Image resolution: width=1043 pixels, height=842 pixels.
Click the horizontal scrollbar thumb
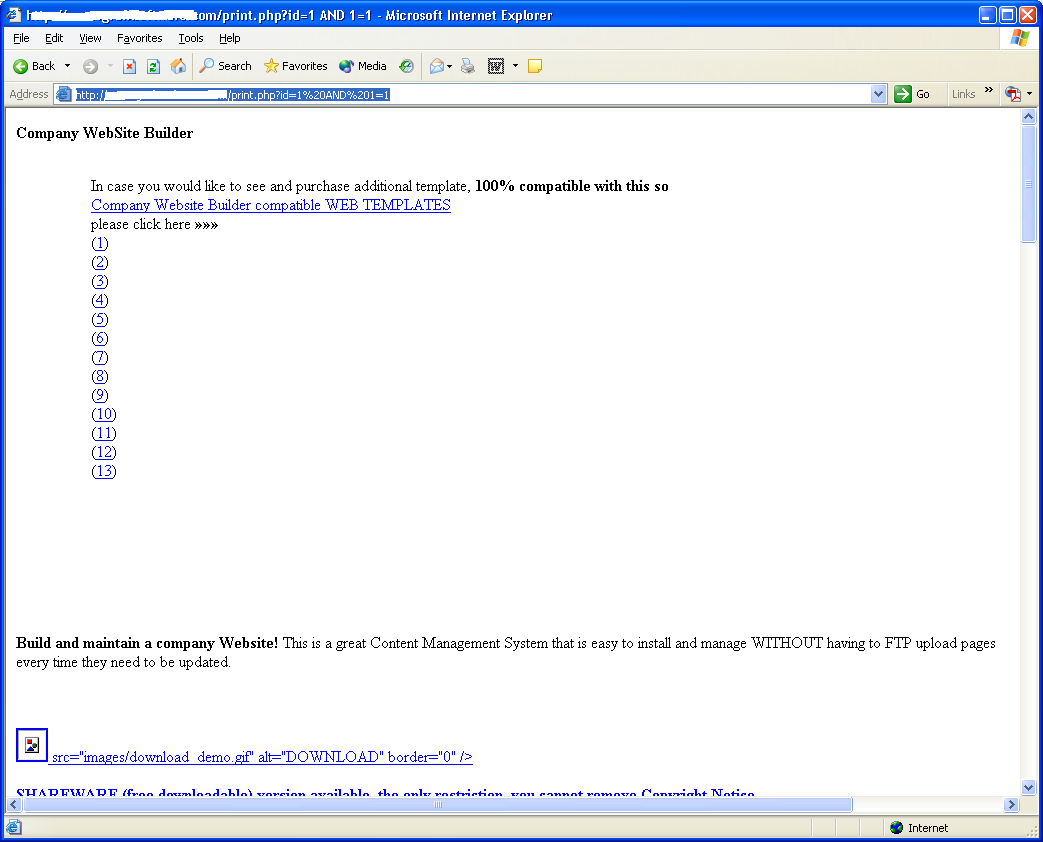(438, 804)
